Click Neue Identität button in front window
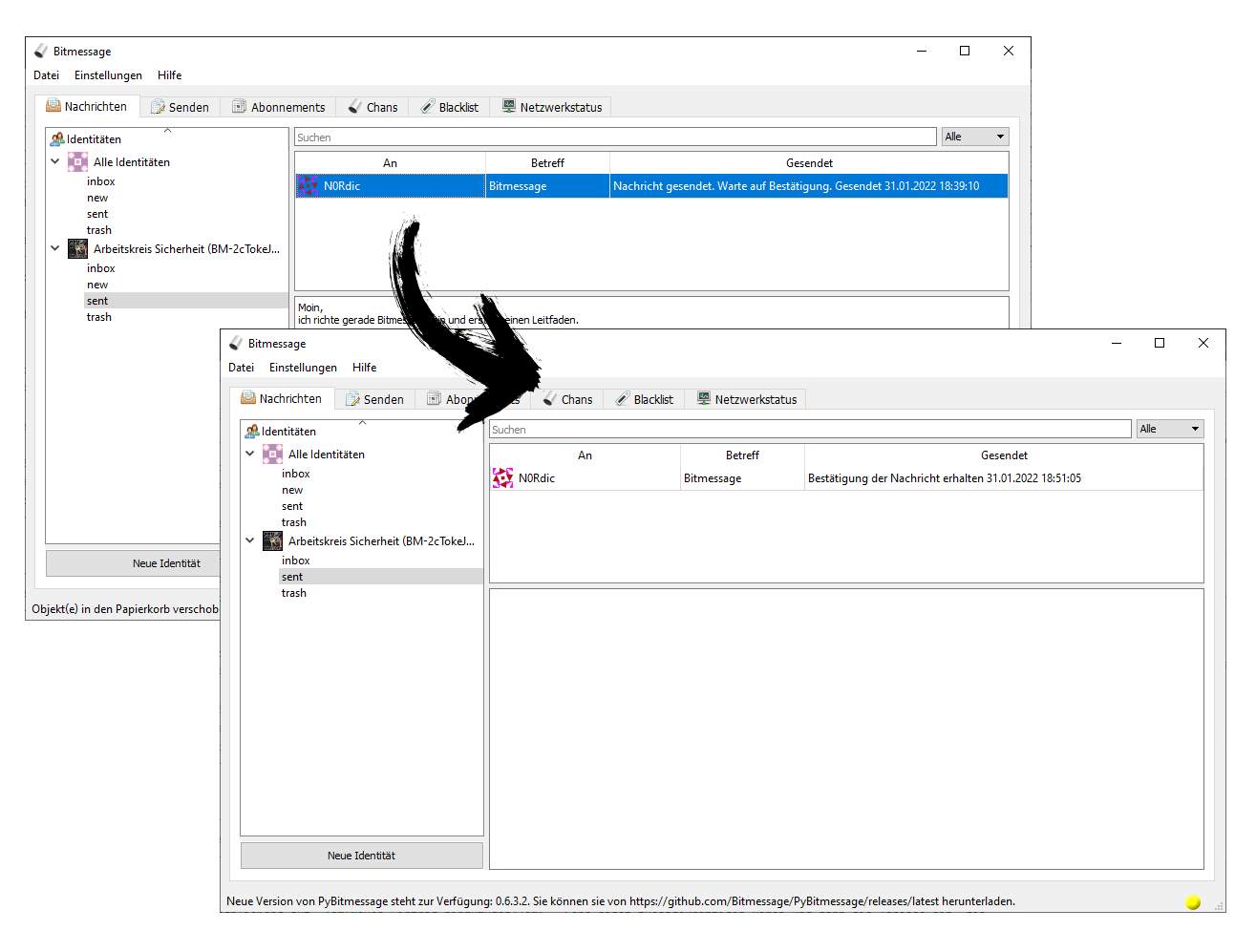Image resolution: width=1256 pixels, height=952 pixels. (361, 856)
